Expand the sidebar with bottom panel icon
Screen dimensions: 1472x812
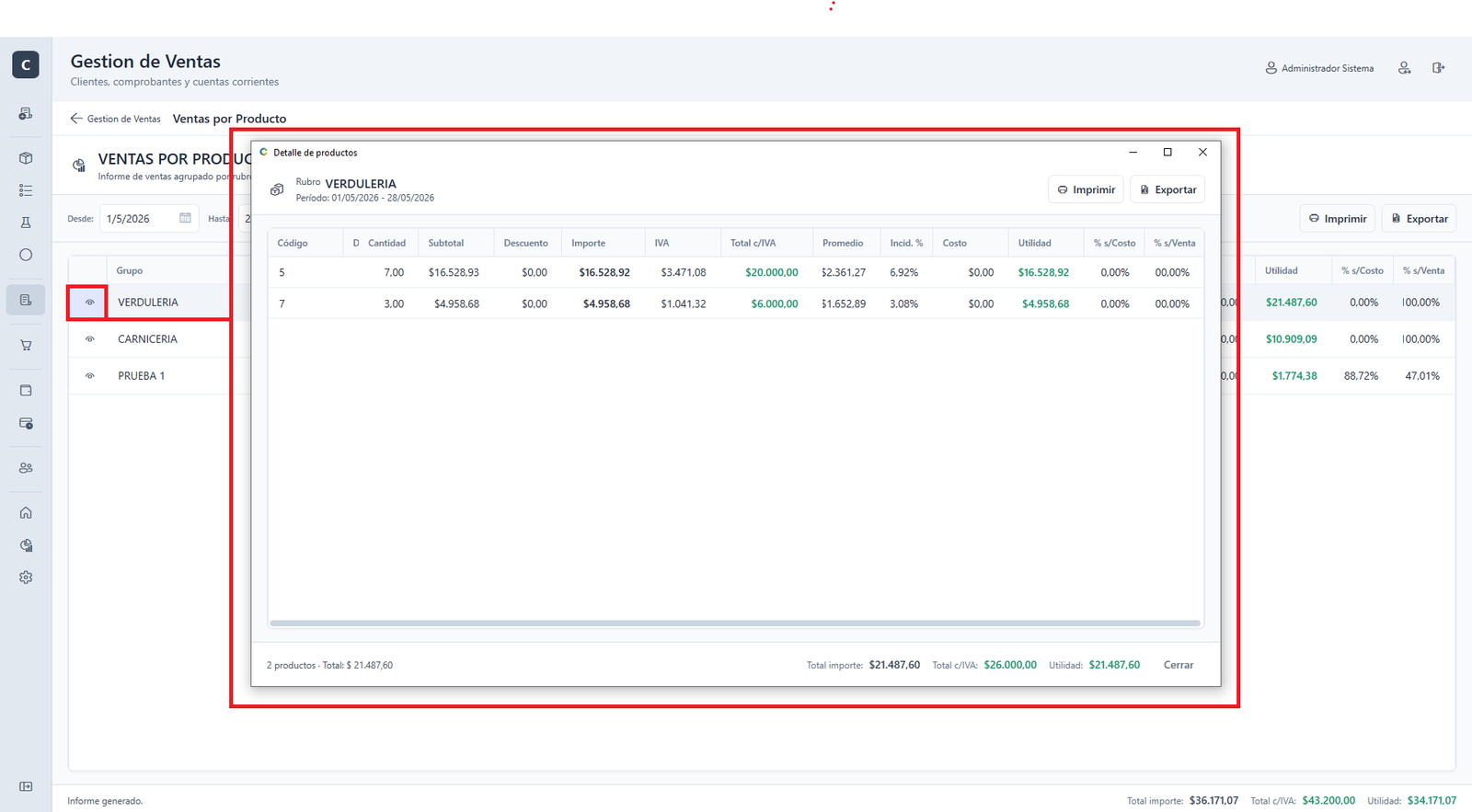click(x=26, y=786)
